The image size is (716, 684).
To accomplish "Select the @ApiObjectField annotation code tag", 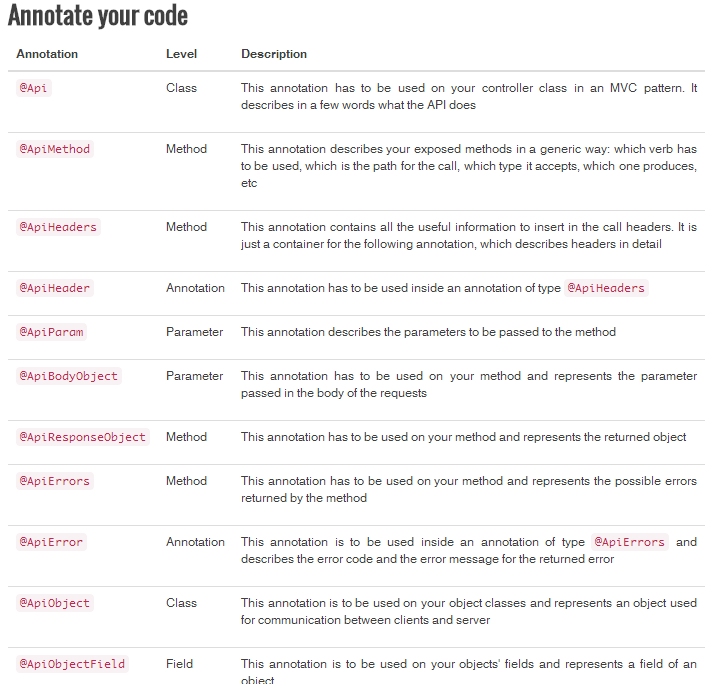I will tap(72, 664).
